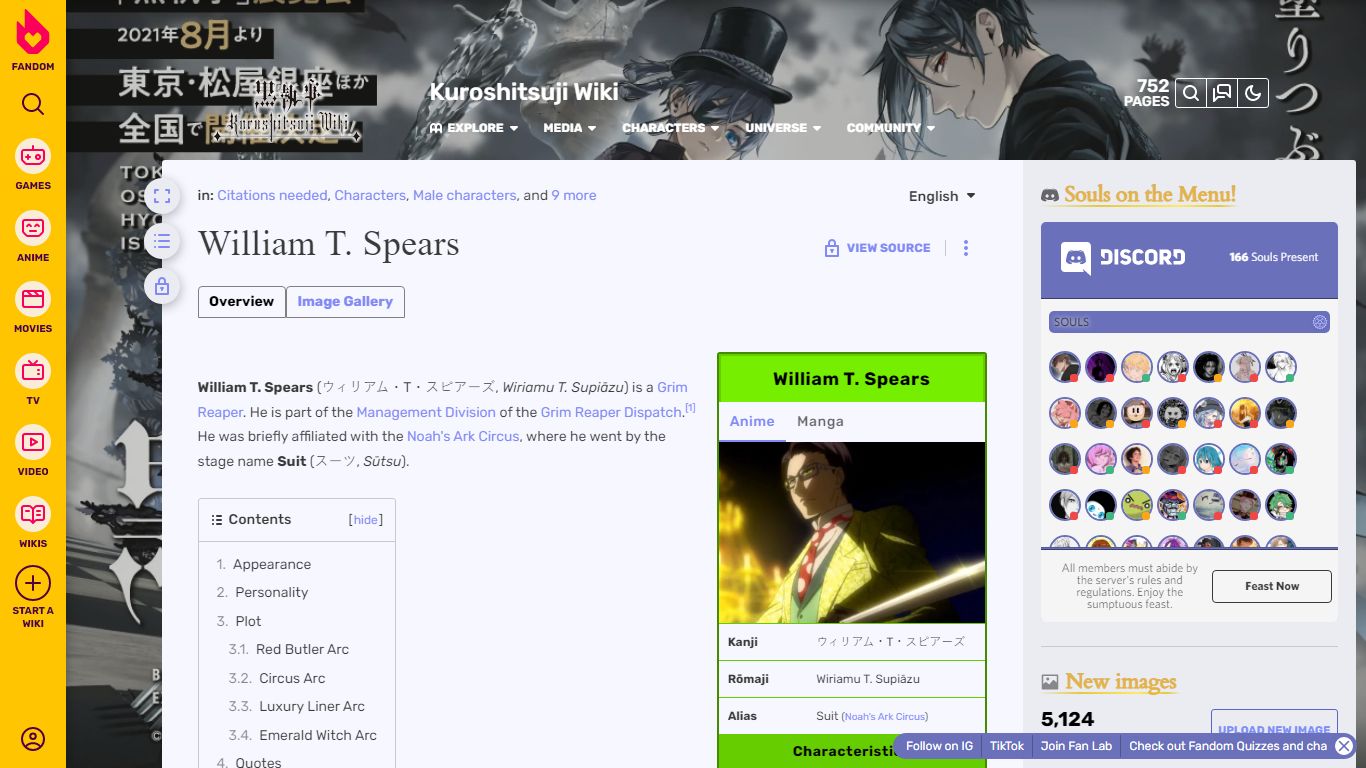Click View Source button

(877, 248)
